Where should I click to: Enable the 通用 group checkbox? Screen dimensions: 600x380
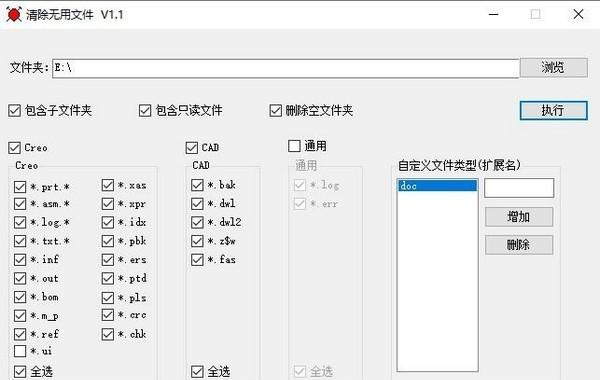click(x=294, y=146)
